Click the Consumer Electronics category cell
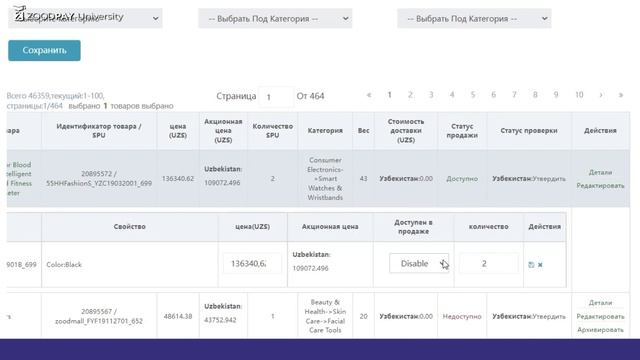The image size is (640, 360). click(325, 179)
